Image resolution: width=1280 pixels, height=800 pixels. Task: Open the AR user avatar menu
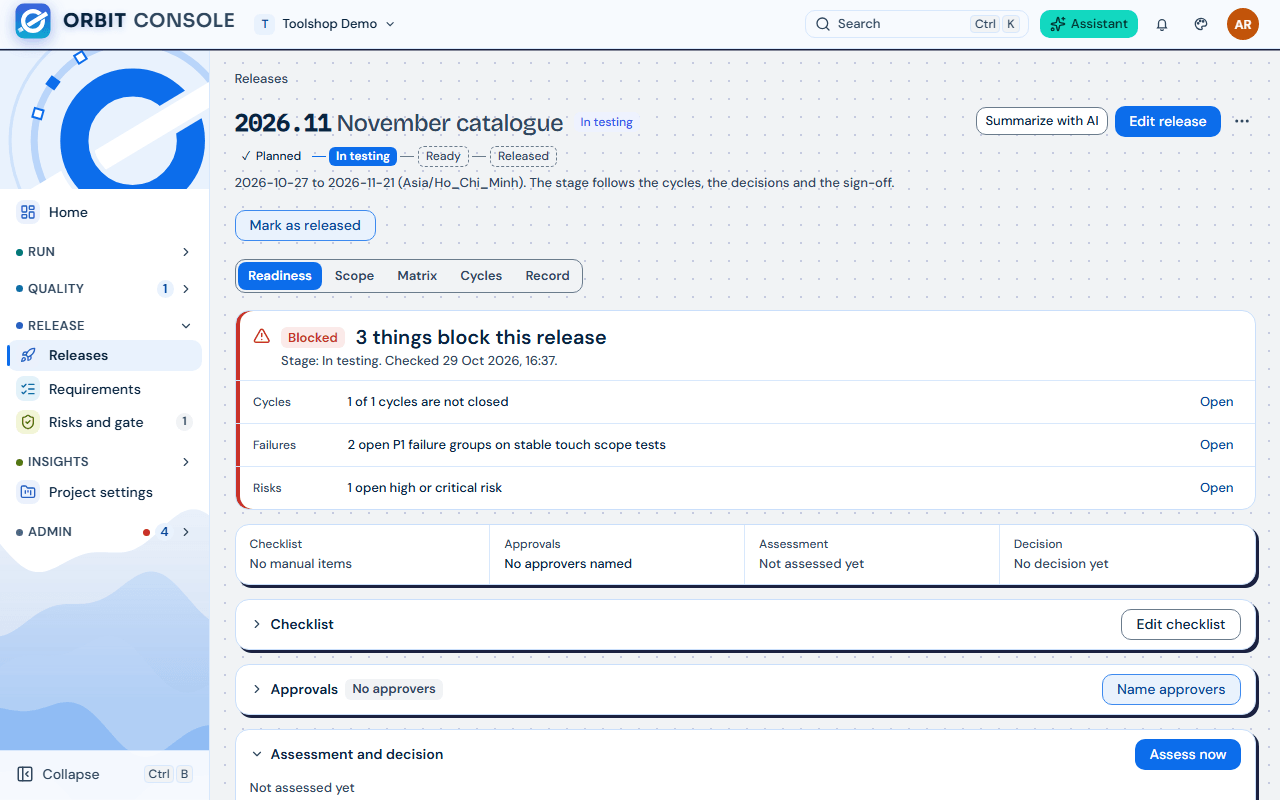pyautogui.click(x=1243, y=24)
